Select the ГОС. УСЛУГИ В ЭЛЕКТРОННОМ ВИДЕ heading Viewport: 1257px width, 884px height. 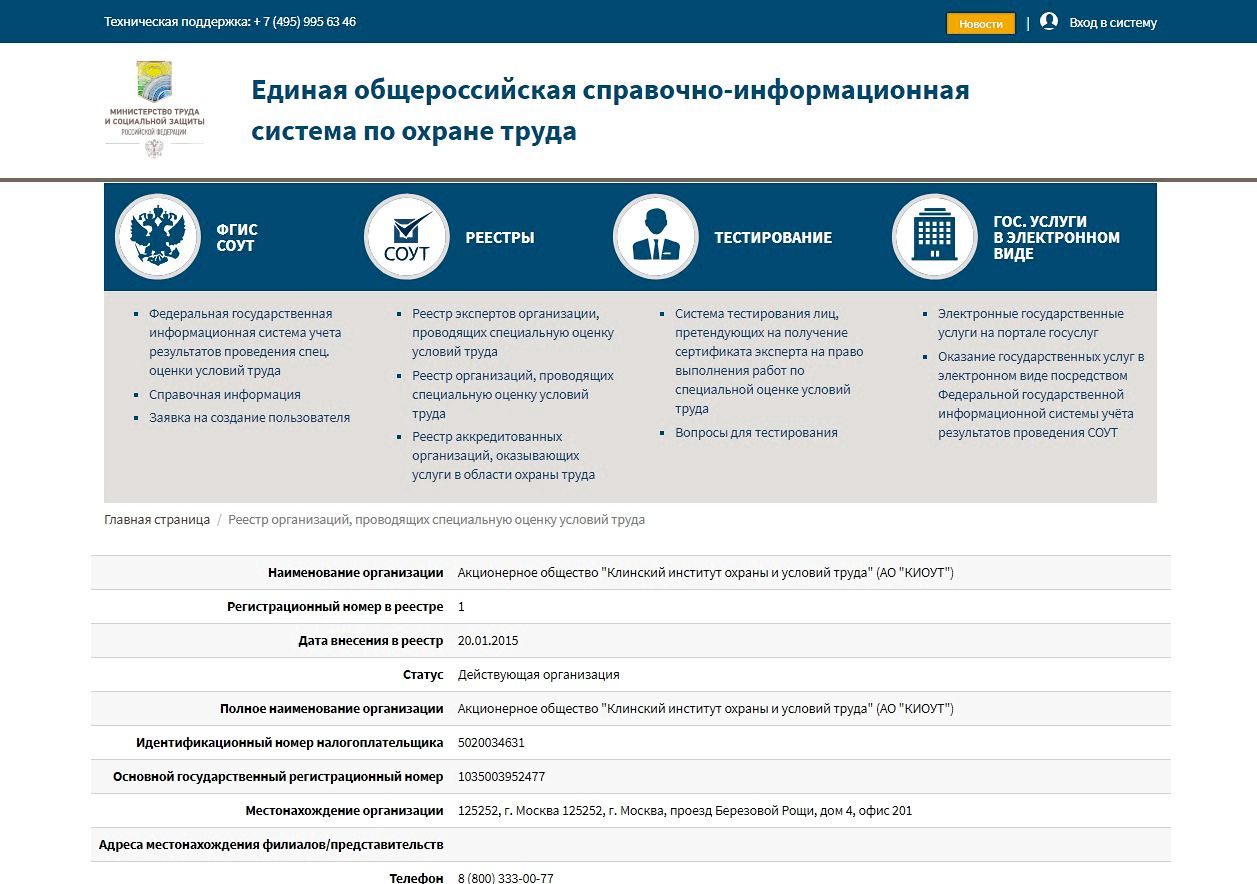[1059, 236]
